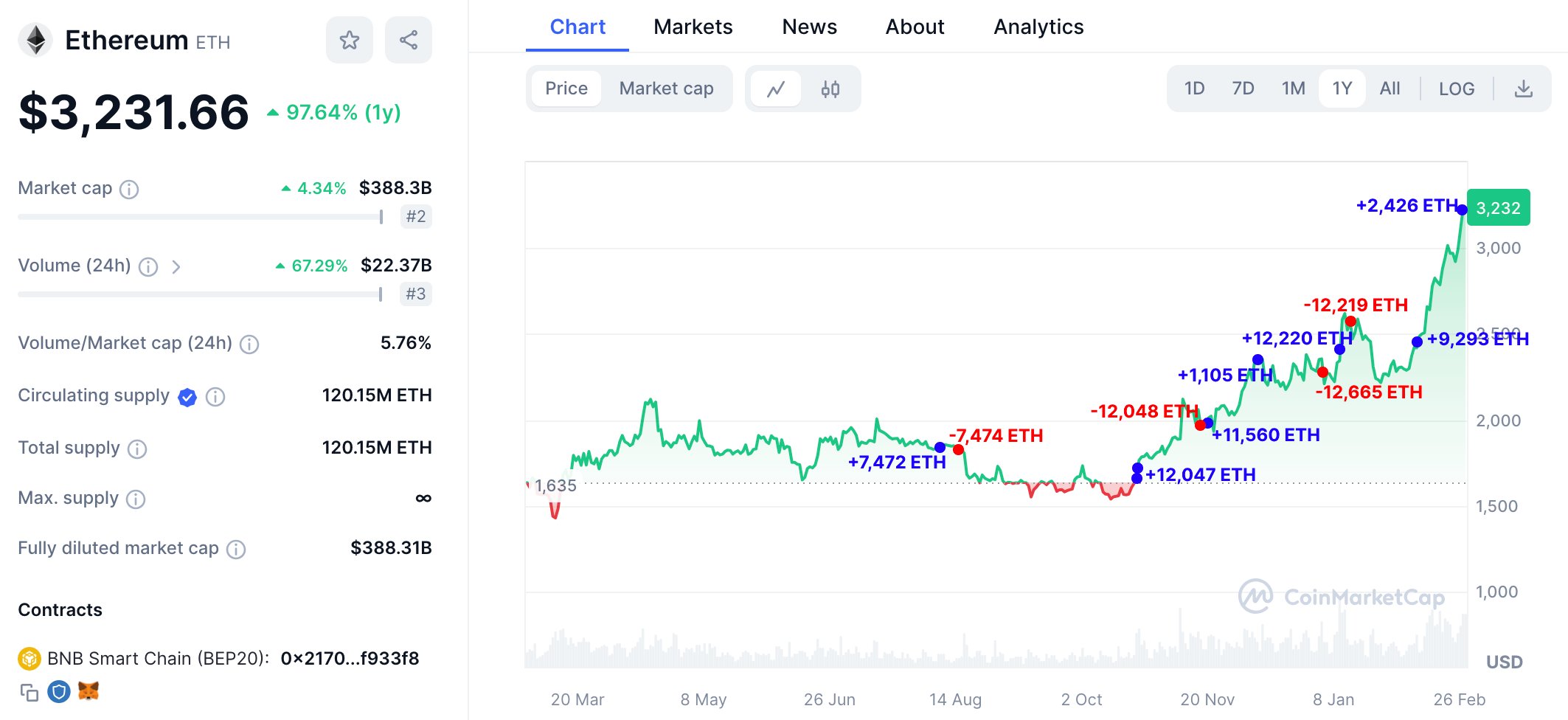The height and width of the screenshot is (720, 1568).
Task: Open the Markets tab
Action: point(693,27)
